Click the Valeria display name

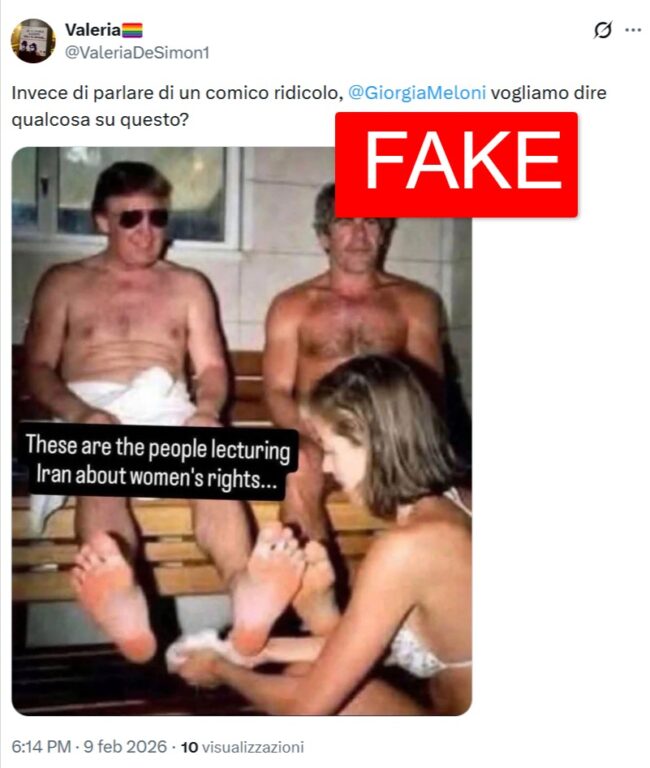[x=93, y=30]
